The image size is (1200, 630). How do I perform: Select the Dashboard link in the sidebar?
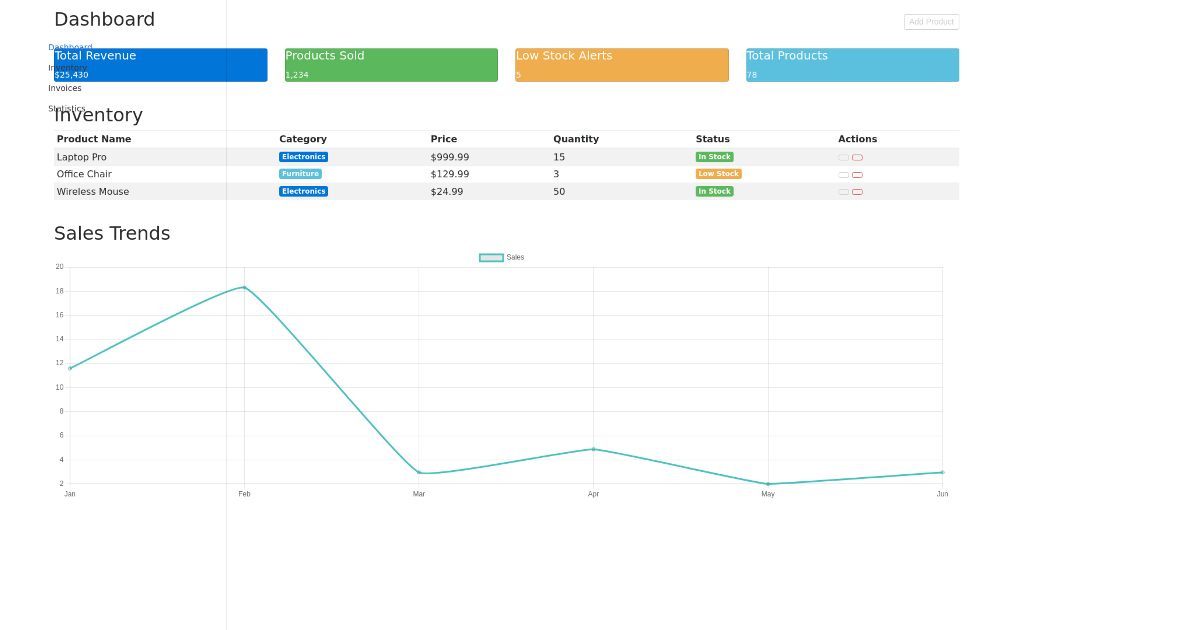pos(69,47)
